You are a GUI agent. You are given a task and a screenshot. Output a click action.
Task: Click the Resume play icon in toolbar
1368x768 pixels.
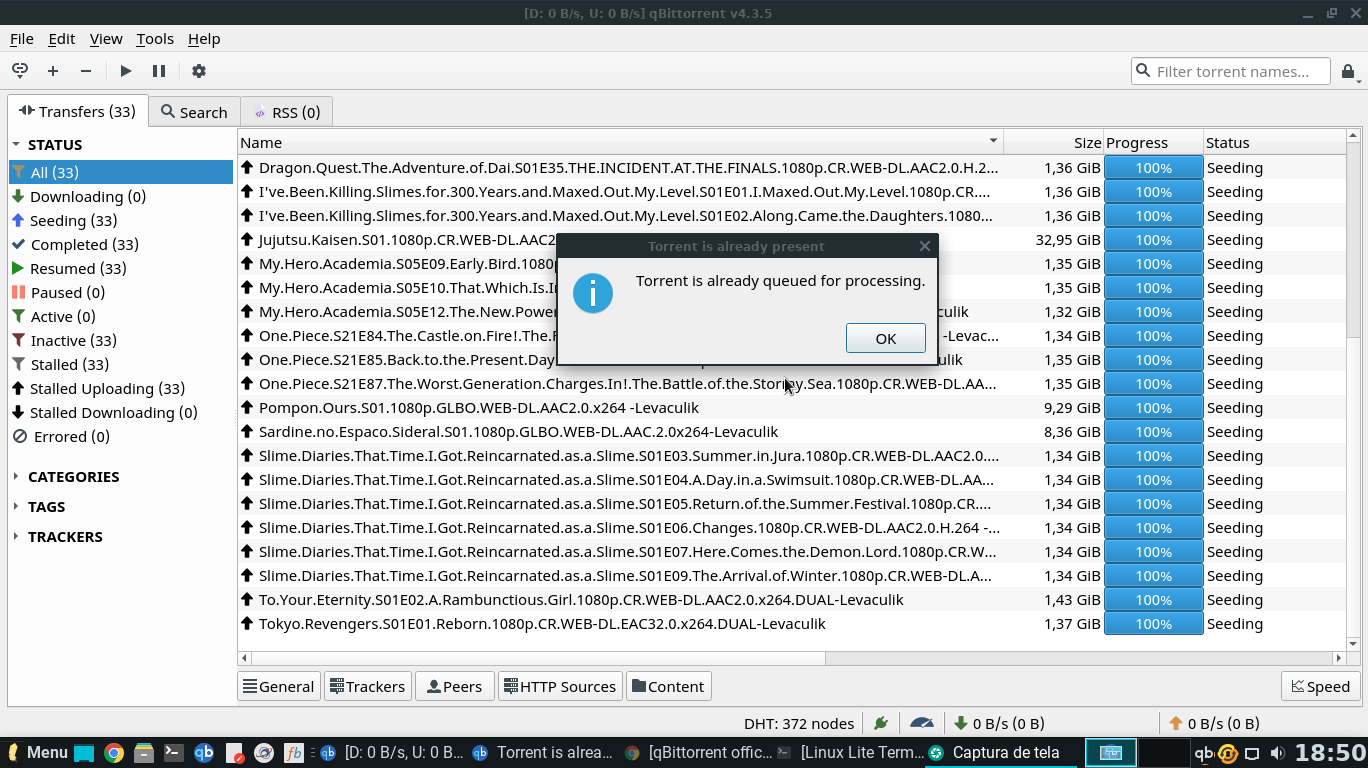pos(126,71)
